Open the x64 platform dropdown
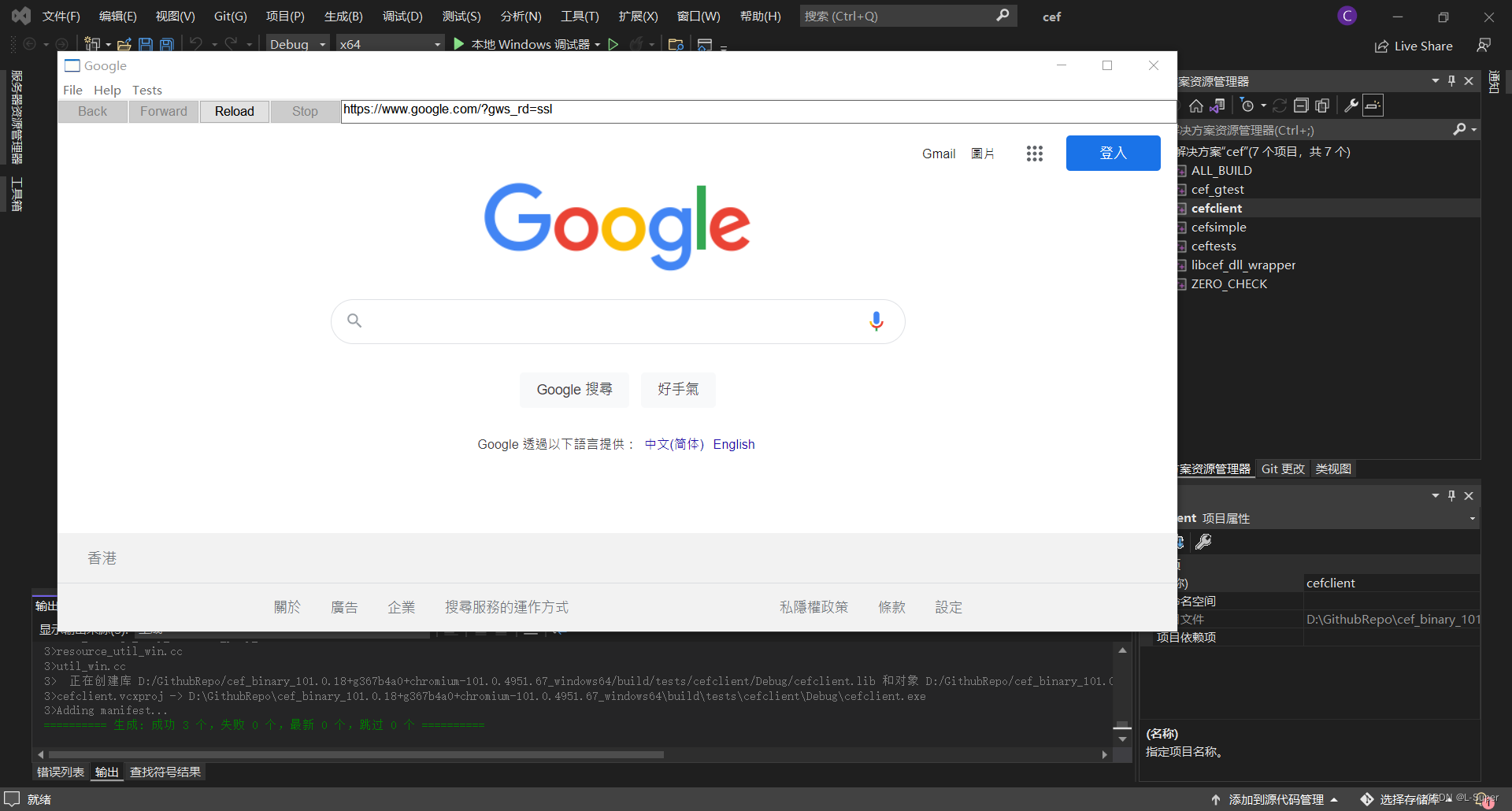This screenshot has height=811, width=1512. pyautogui.click(x=390, y=44)
